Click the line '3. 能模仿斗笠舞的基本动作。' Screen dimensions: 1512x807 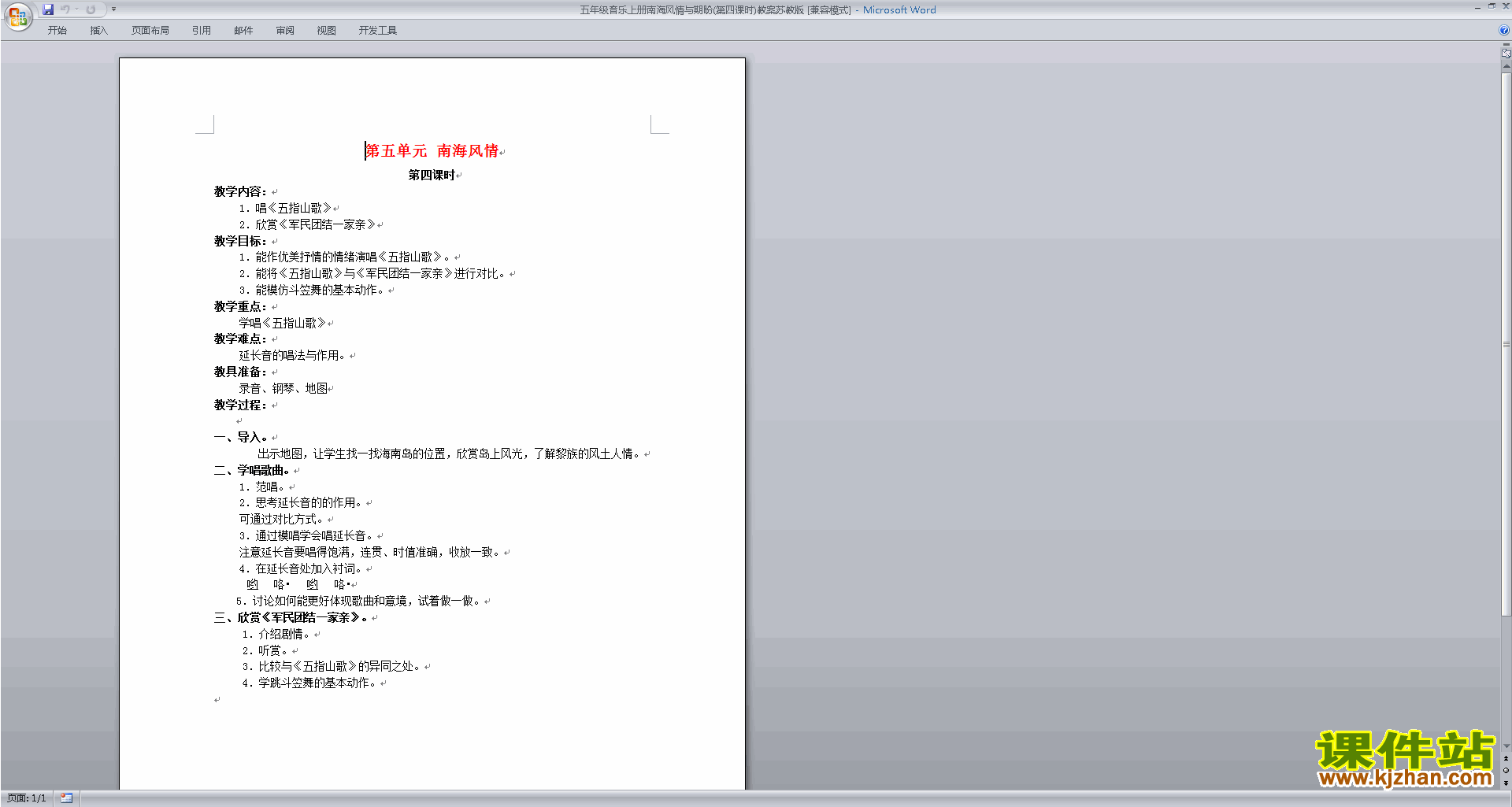[312, 290]
